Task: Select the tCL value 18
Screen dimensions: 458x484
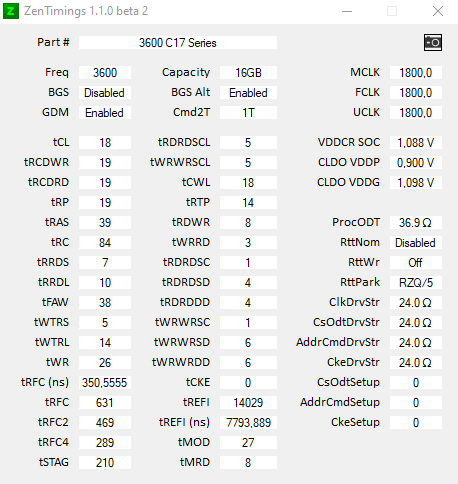Action: tap(105, 143)
